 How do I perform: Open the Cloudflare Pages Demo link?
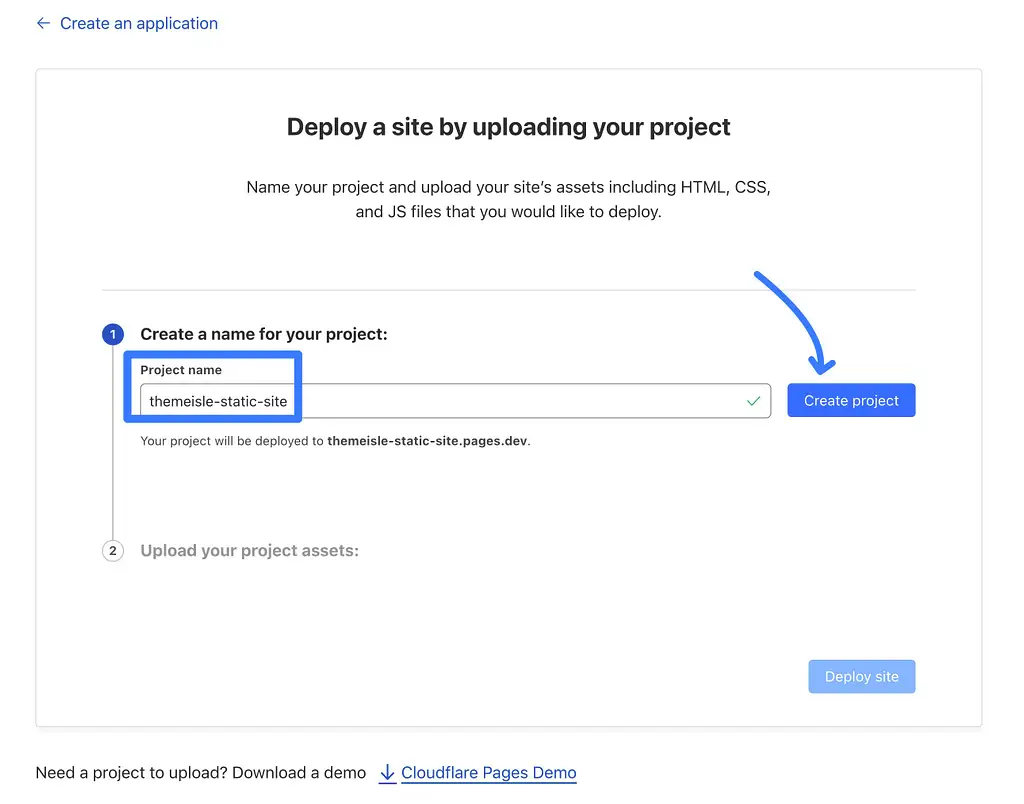[488, 772]
